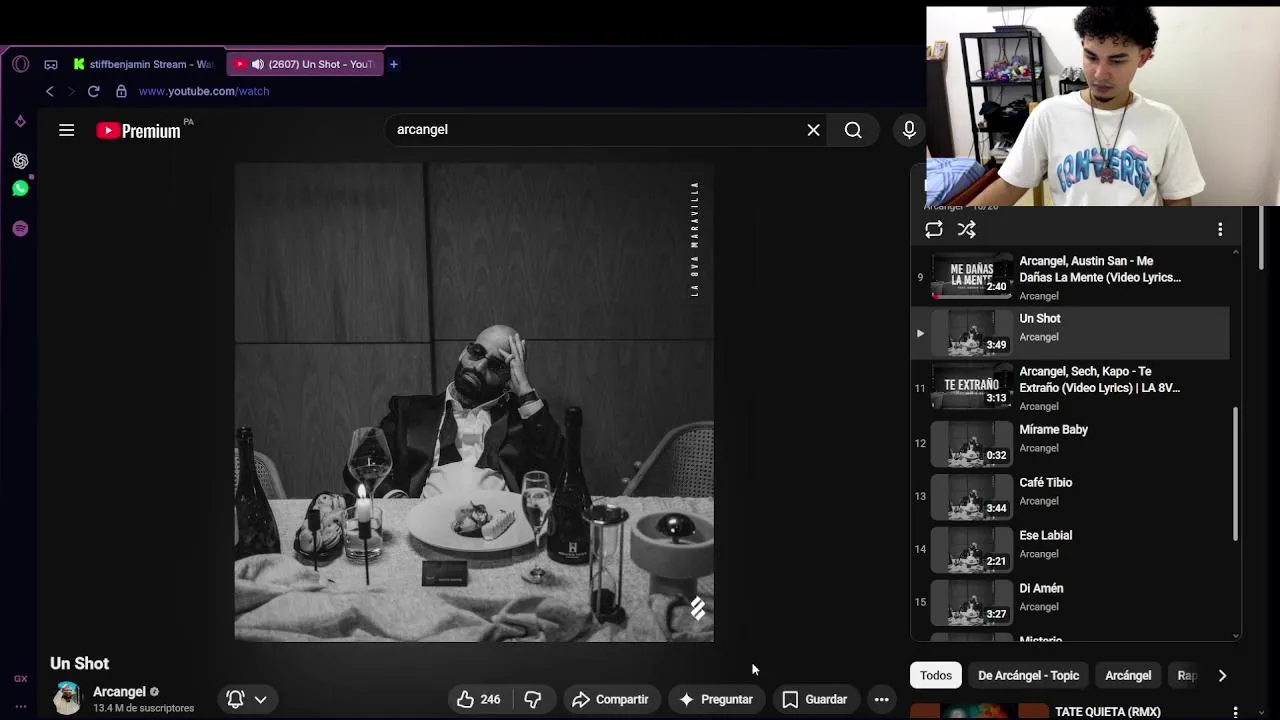Screen dimensions: 1280x720
Task: Open notification bell dropdown for Arcangel
Action: point(247,700)
